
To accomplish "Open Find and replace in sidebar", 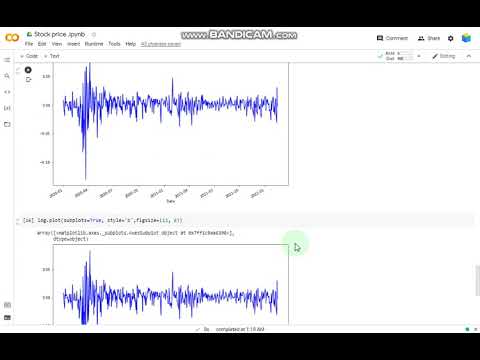I will click(7, 76).
